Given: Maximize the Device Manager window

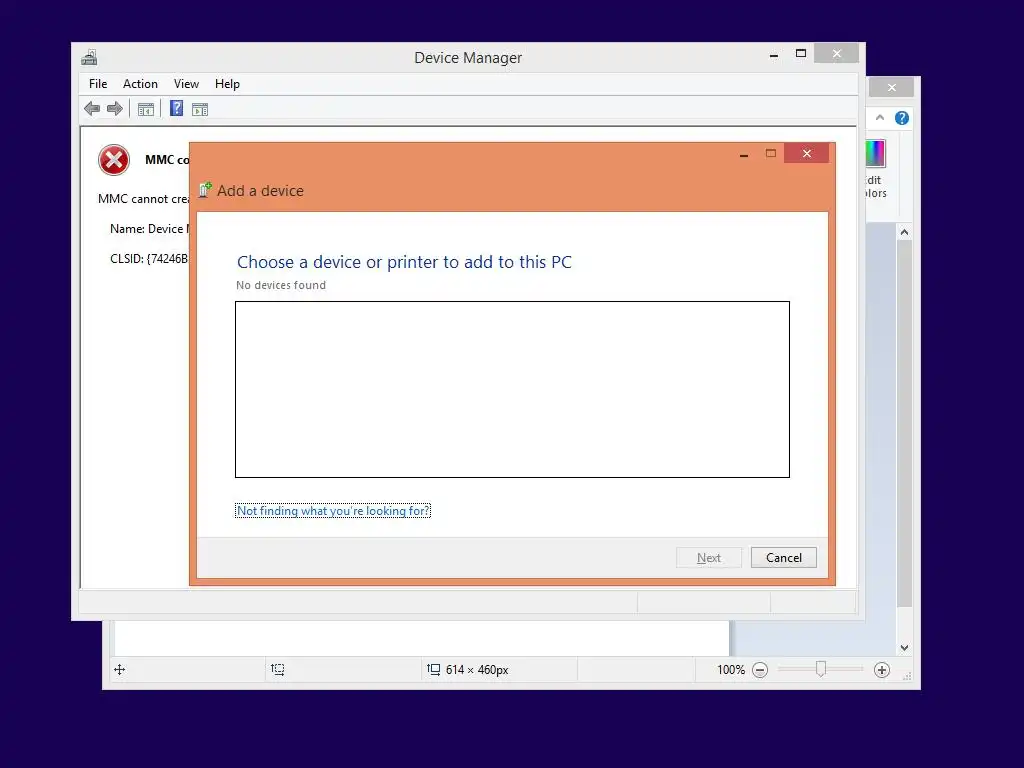Looking at the screenshot, I should coord(801,54).
